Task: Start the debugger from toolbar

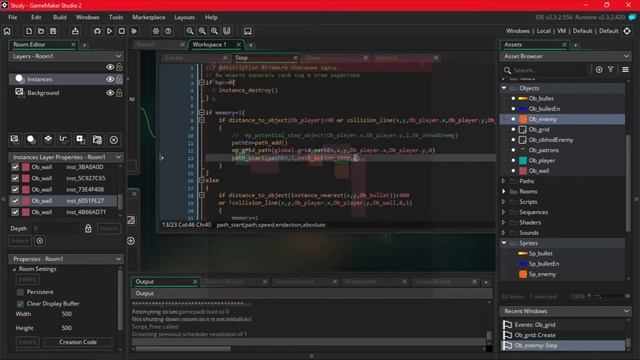Action: pos(97,31)
